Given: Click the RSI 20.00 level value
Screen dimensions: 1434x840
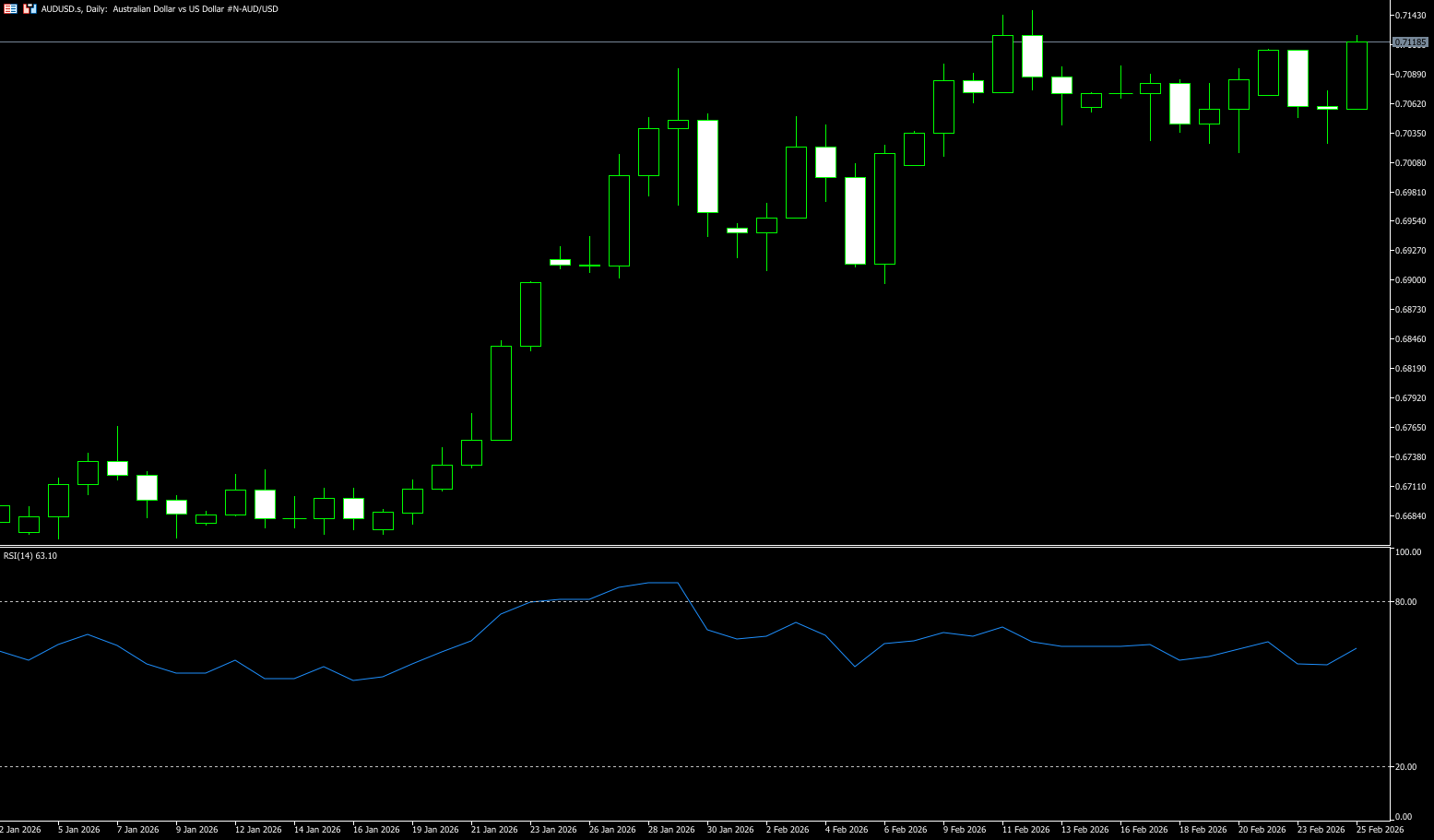Looking at the screenshot, I should pyautogui.click(x=1405, y=767).
